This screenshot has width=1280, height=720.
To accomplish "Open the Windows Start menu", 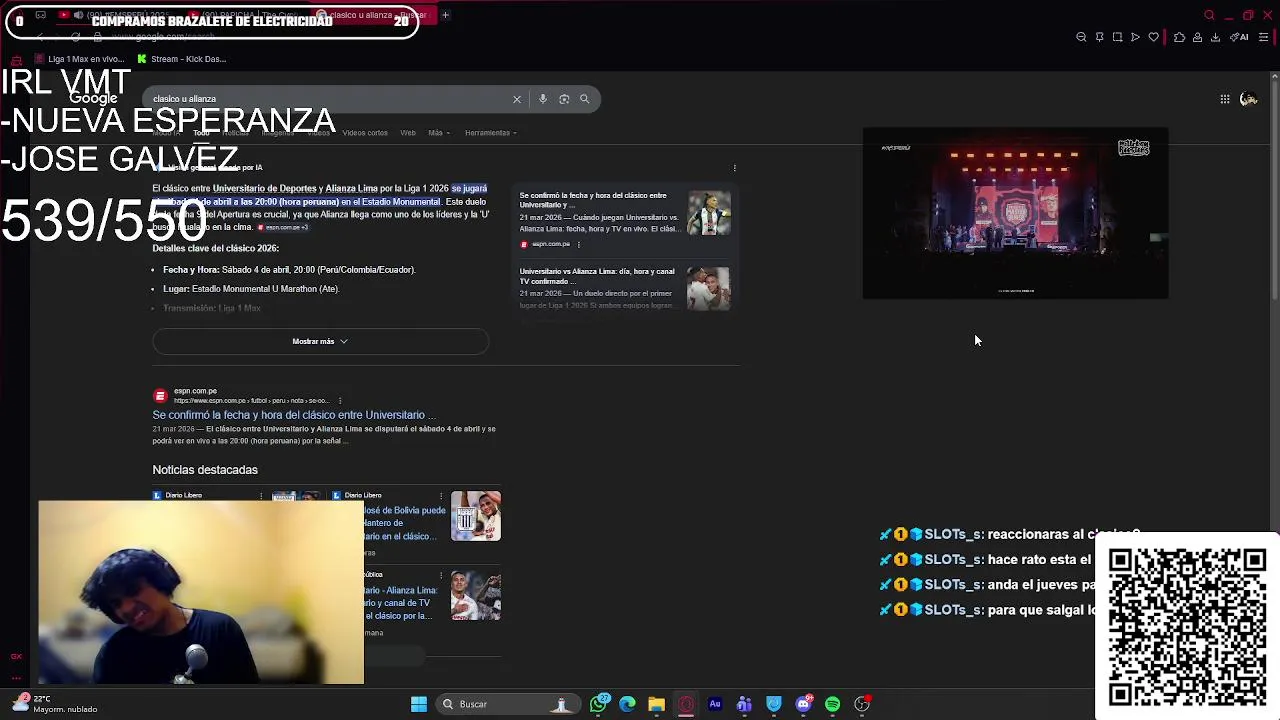I will (x=419, y=704).
